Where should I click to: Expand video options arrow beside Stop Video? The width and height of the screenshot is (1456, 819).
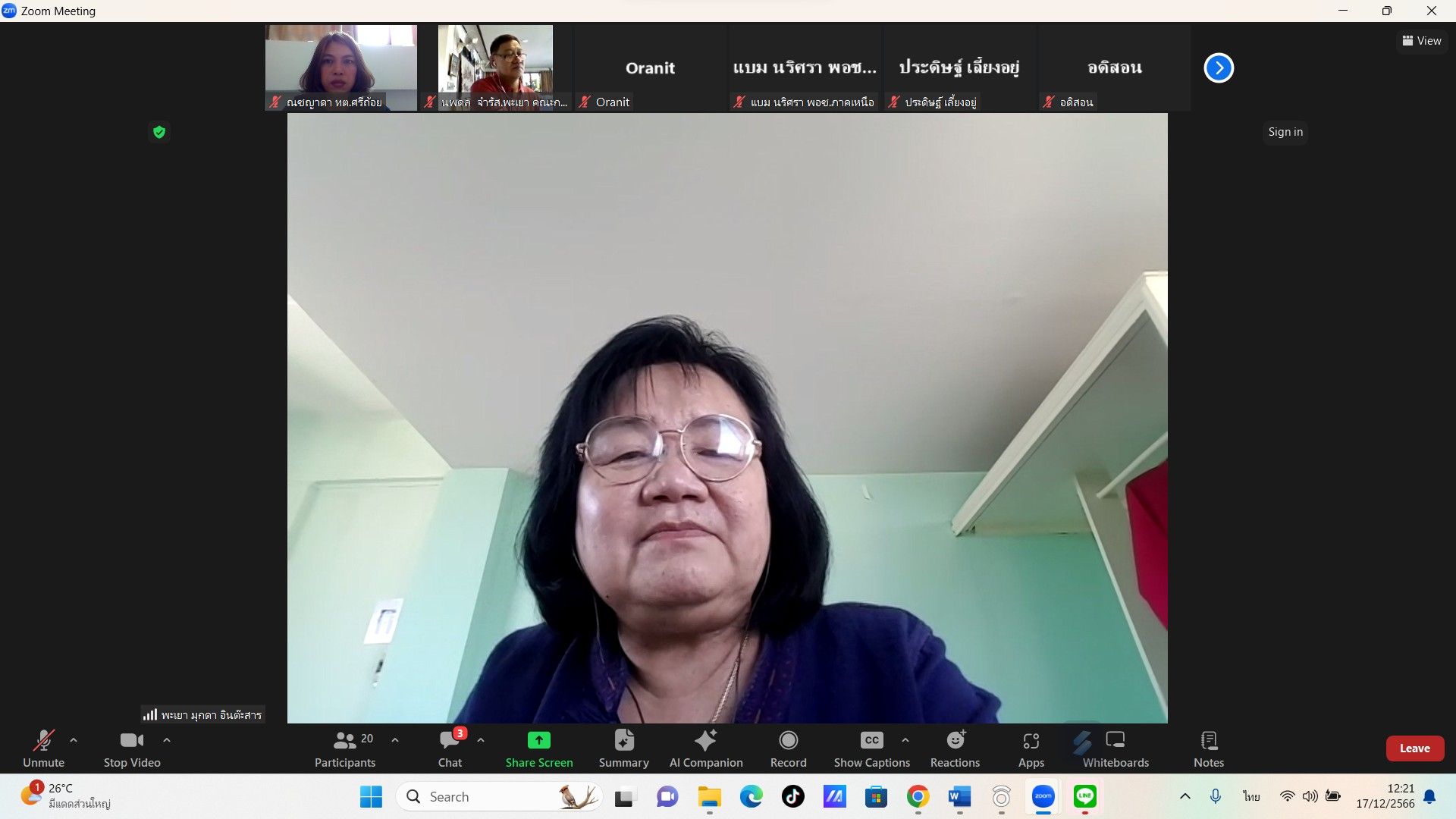tap(167, 740)
